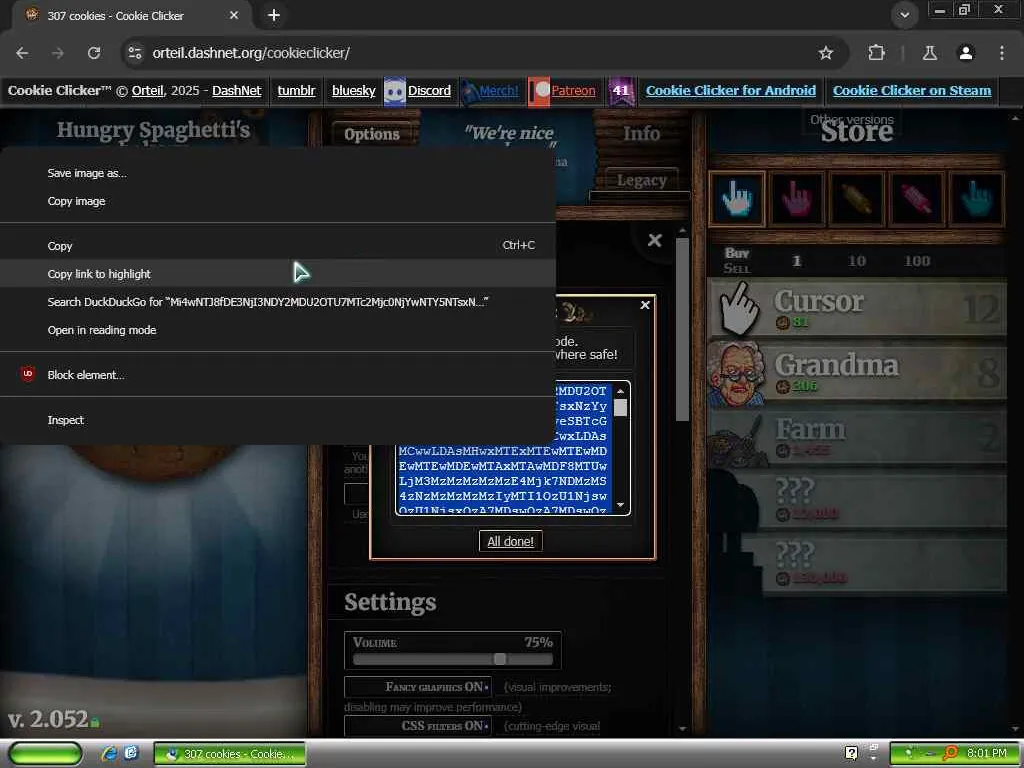Open the Info tab
The image size is (1024, 768).
pyautogui.click(x=641, y=133)
